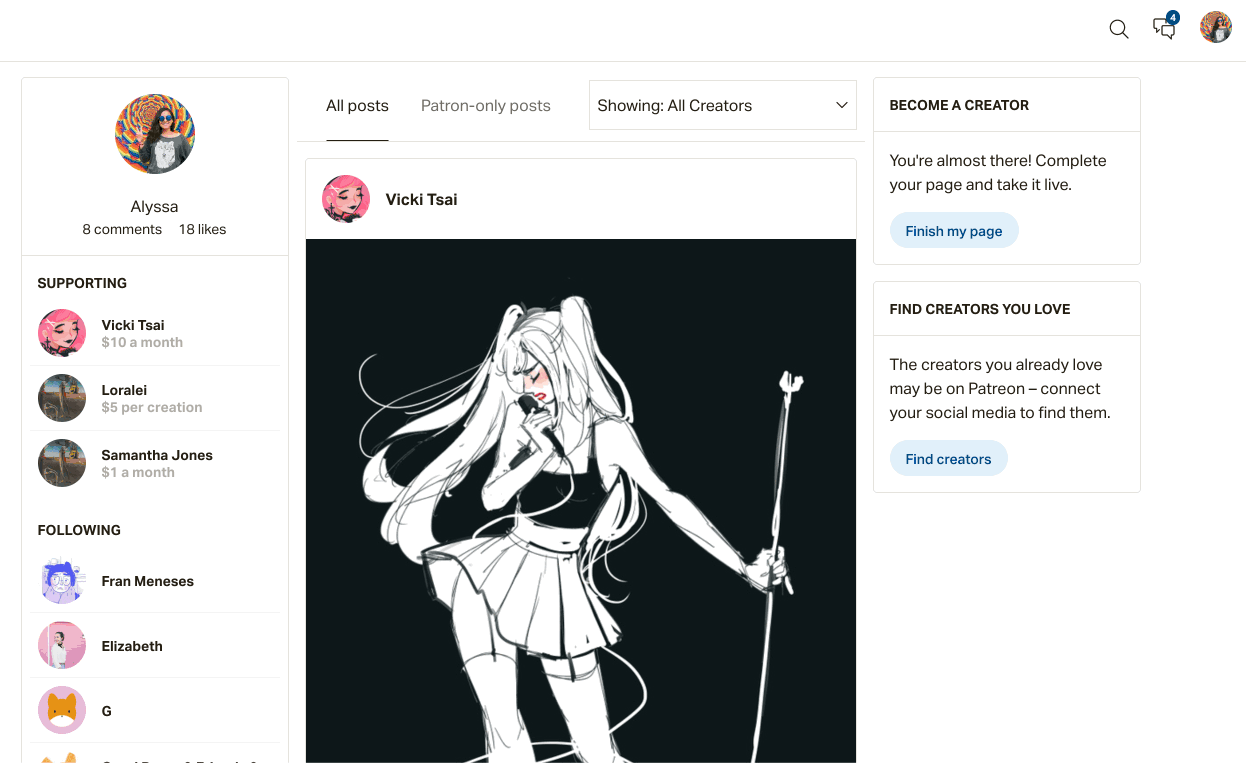The height and width of the screenshot is (763, 1246).
Task: Click the FOLLOWING section heading
Action: click(x=79, y=530)
